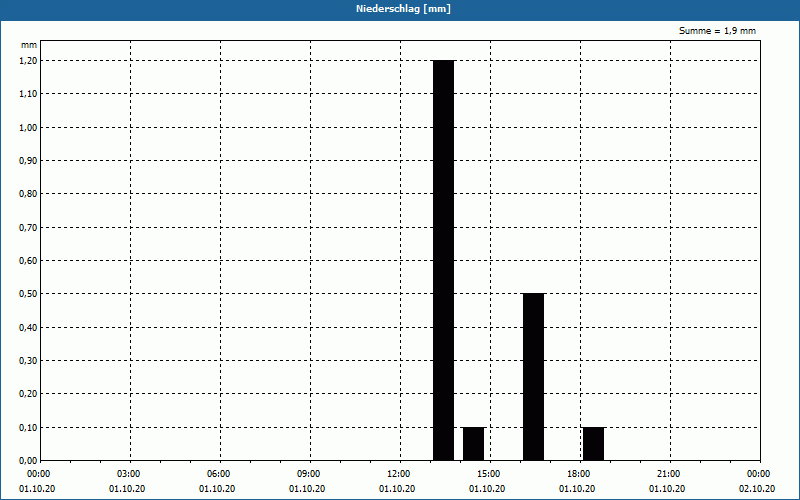The width and height of the screenshot is (800, 500).
Task: Click the 0,90 y-axis value
Action: [x=28, y=161]
